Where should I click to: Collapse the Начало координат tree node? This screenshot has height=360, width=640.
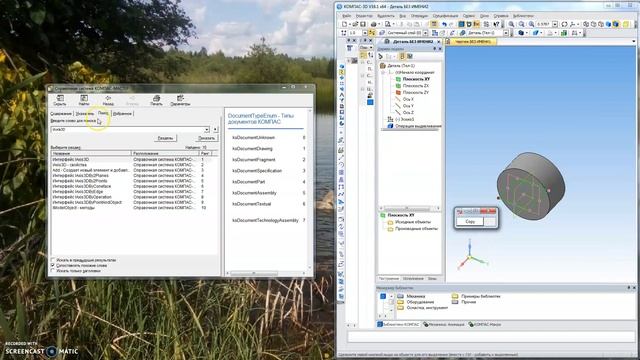pyautogui.click(x=383, y=72)
